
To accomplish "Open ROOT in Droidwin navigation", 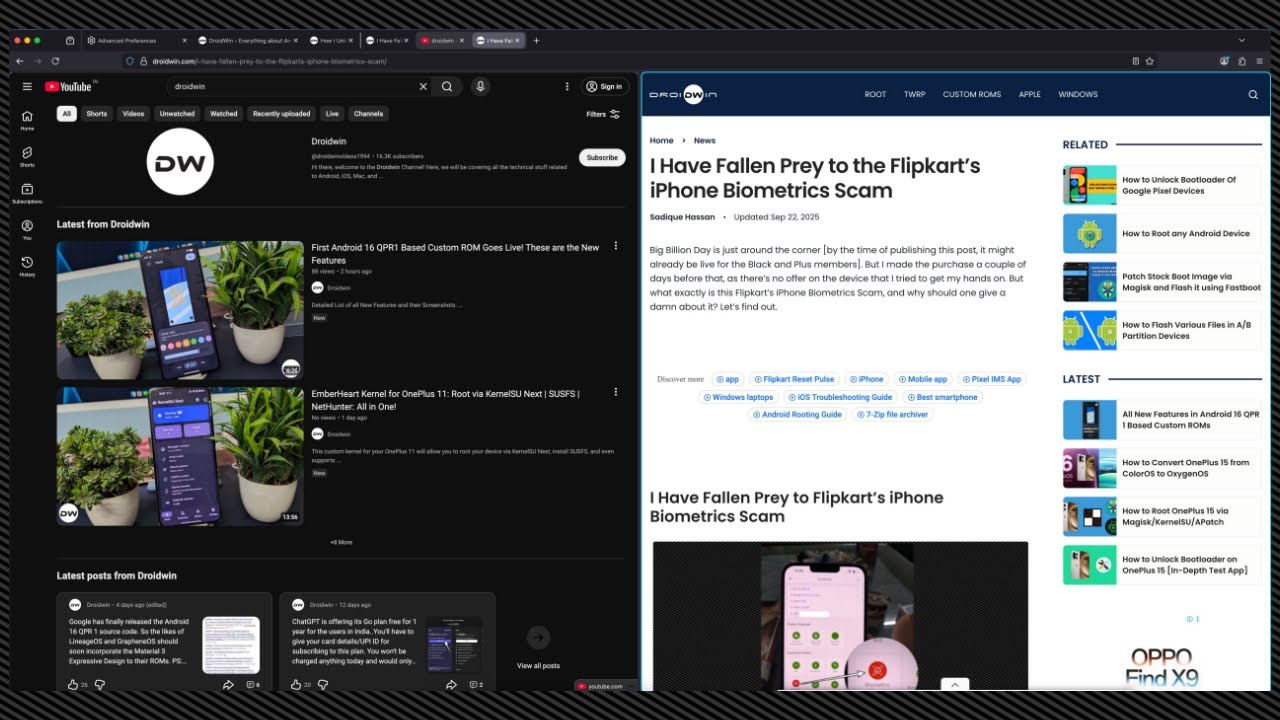I will 875,95.
